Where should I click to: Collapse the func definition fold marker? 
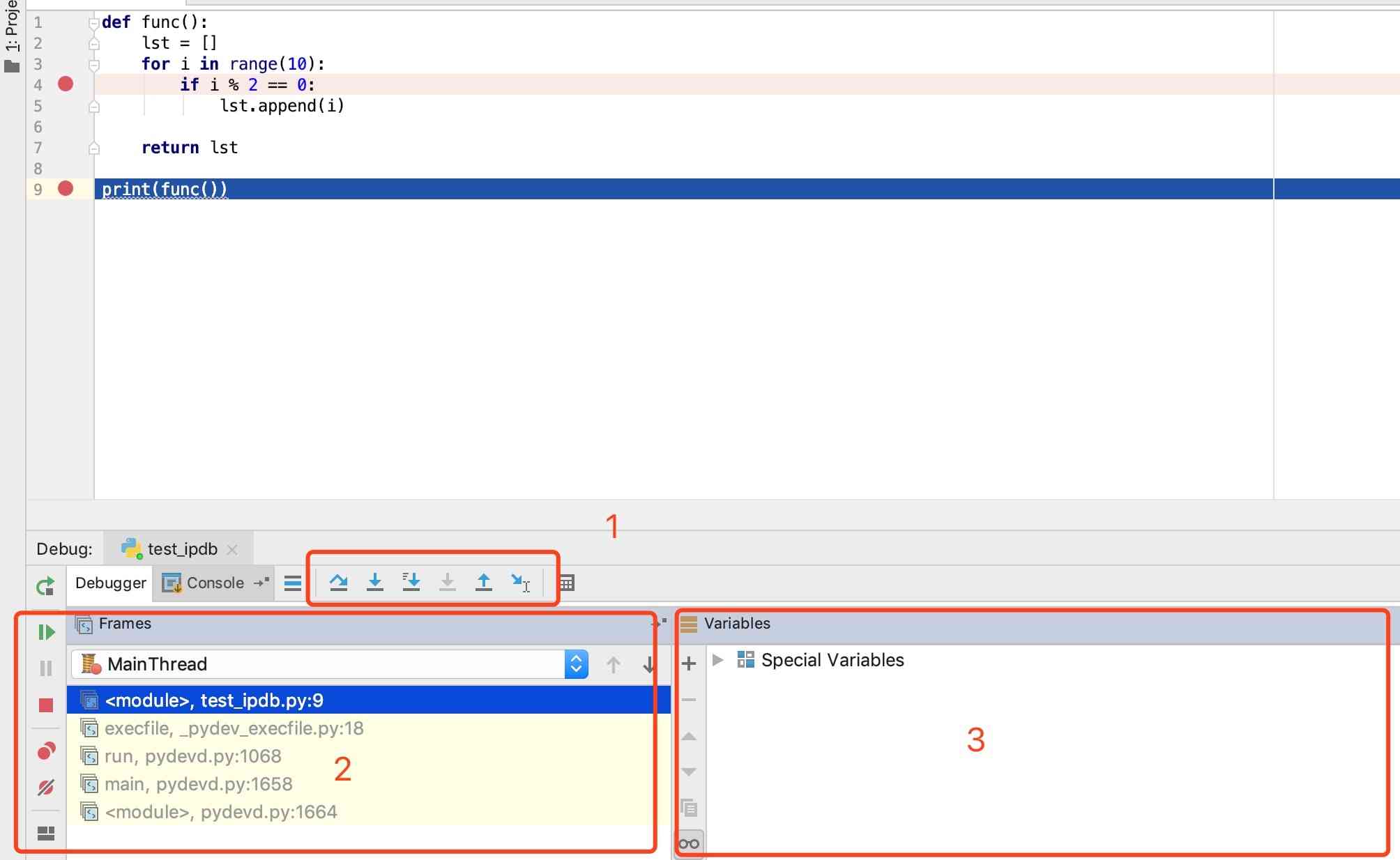point(93,22)
